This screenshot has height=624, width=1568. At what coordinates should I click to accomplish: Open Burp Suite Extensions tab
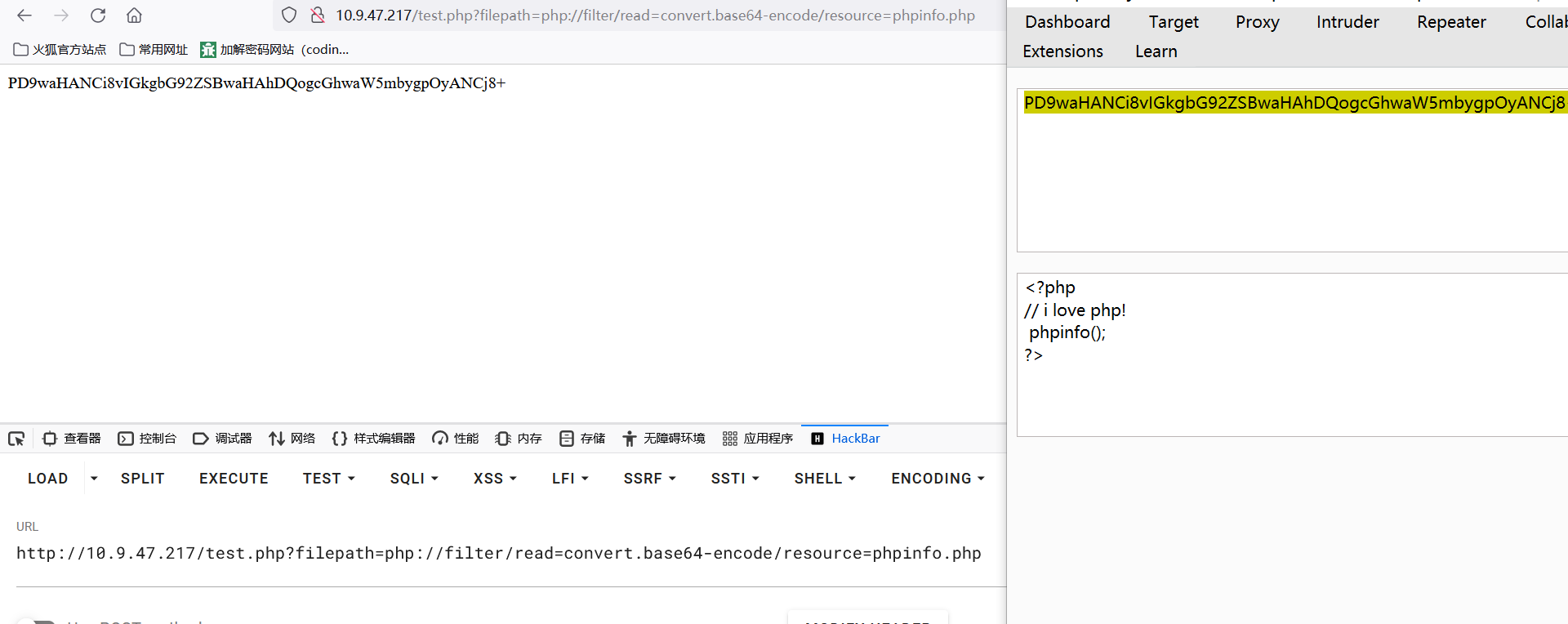(x=1062, y=51)
